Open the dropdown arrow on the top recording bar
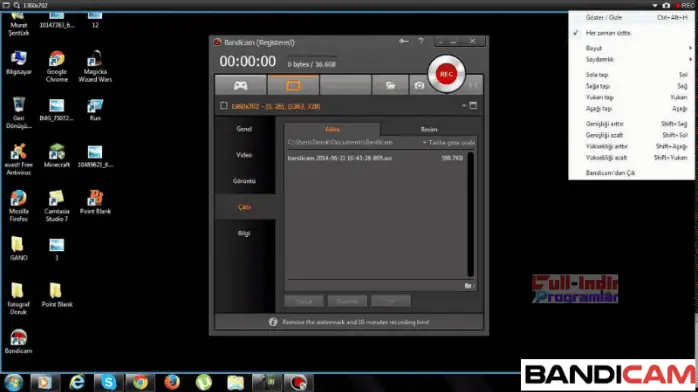The height and width of the screenshot is (392, 698). click(655, 5)
